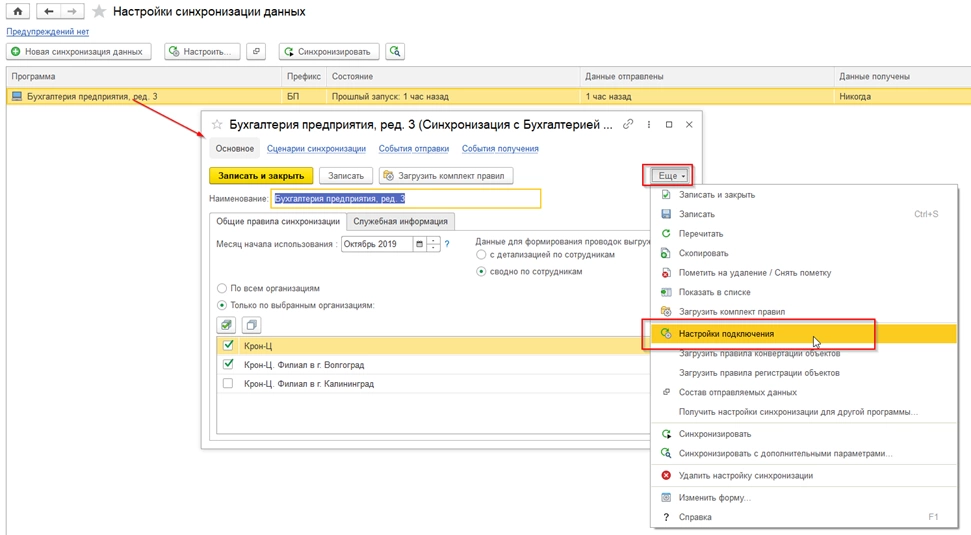Uncheck the Крон-Ц organization checkbox
The height and width of the screenshot is (535, 971).
pyautogui.click(x=228, y=346)
